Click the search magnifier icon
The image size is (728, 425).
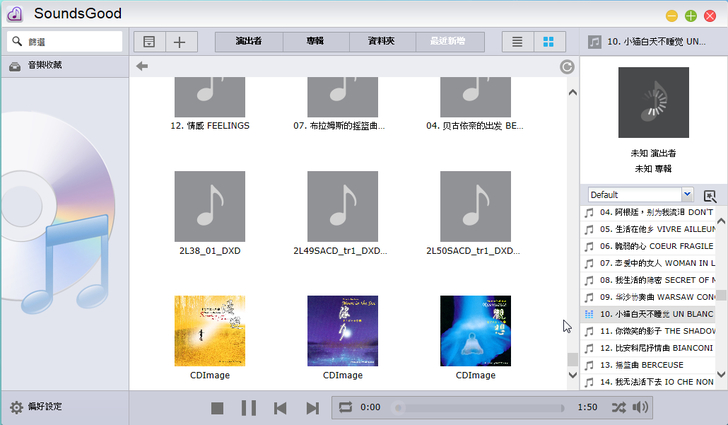[x=17, y=41]
